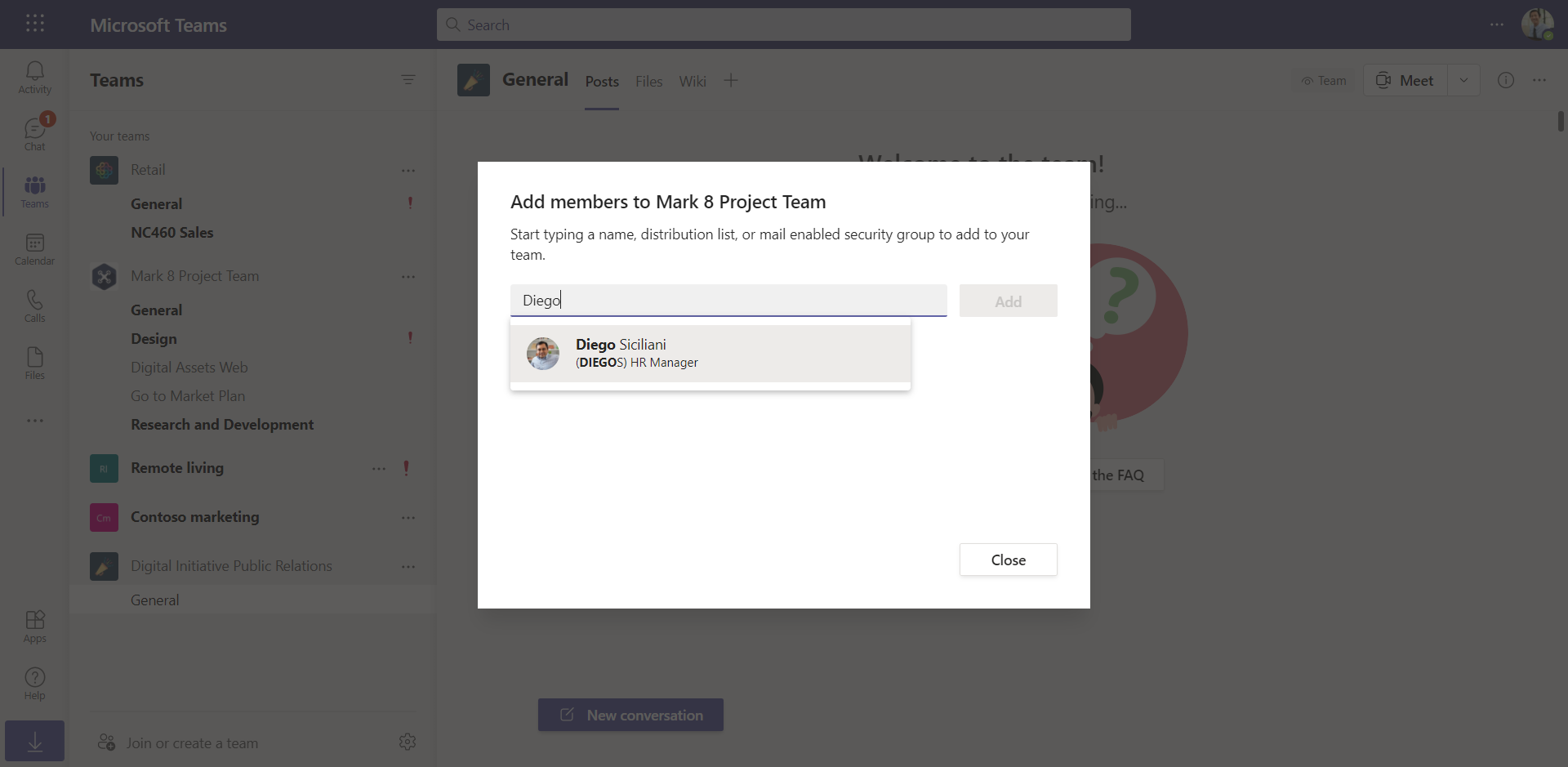Open Chat in the left rail
Viewport: 1568px width, 767px height.
coord(34,135)
